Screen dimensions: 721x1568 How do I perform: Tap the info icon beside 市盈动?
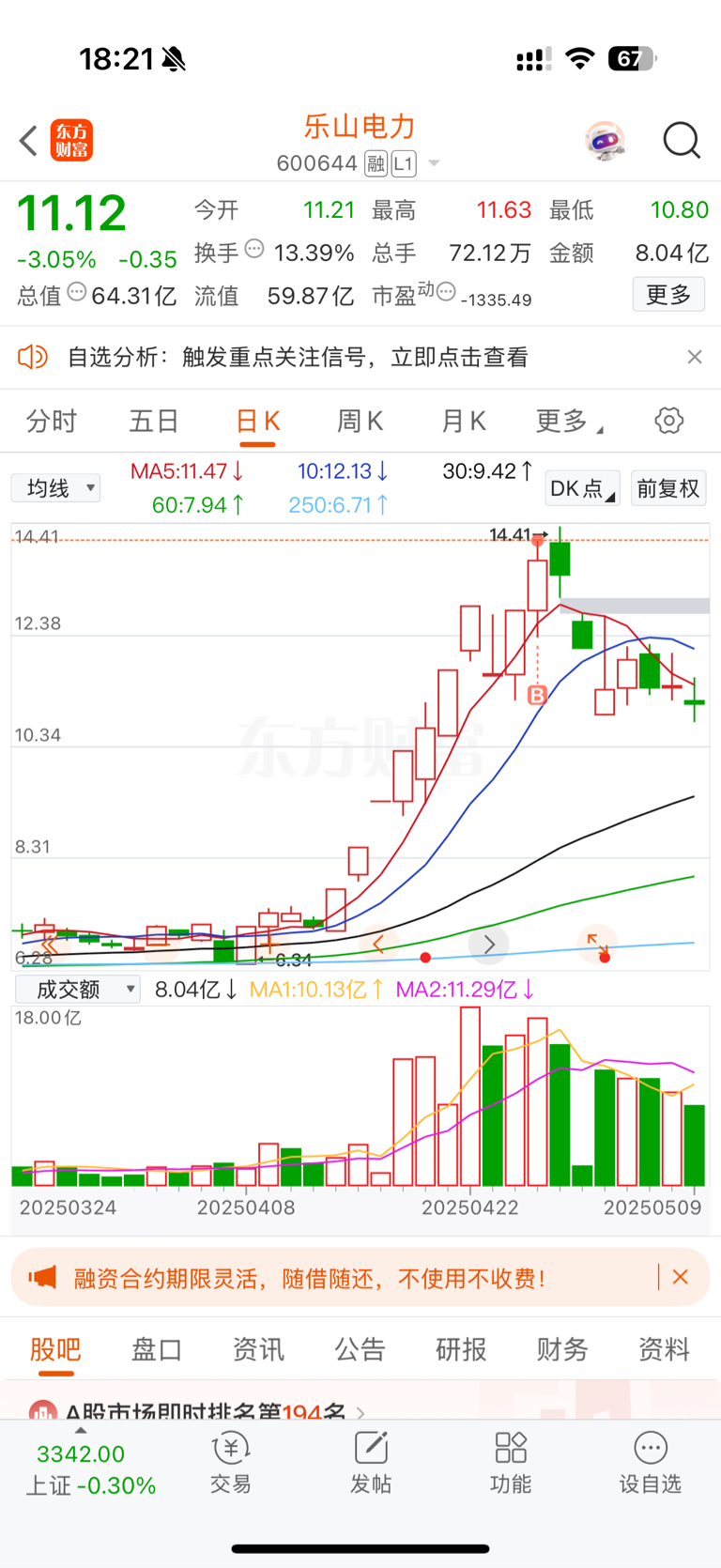click(447, 291)
